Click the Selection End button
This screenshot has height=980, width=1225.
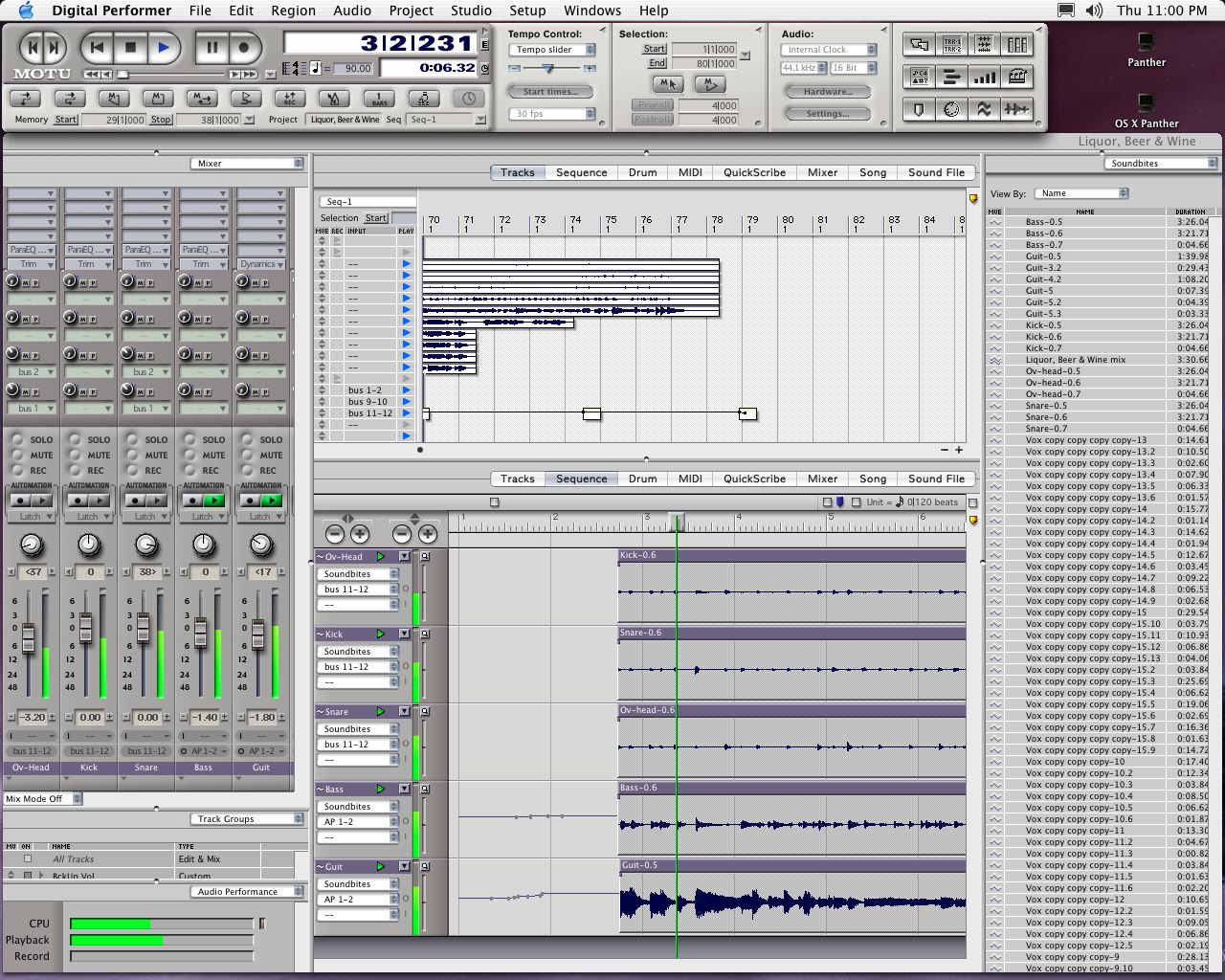[657, 63]
